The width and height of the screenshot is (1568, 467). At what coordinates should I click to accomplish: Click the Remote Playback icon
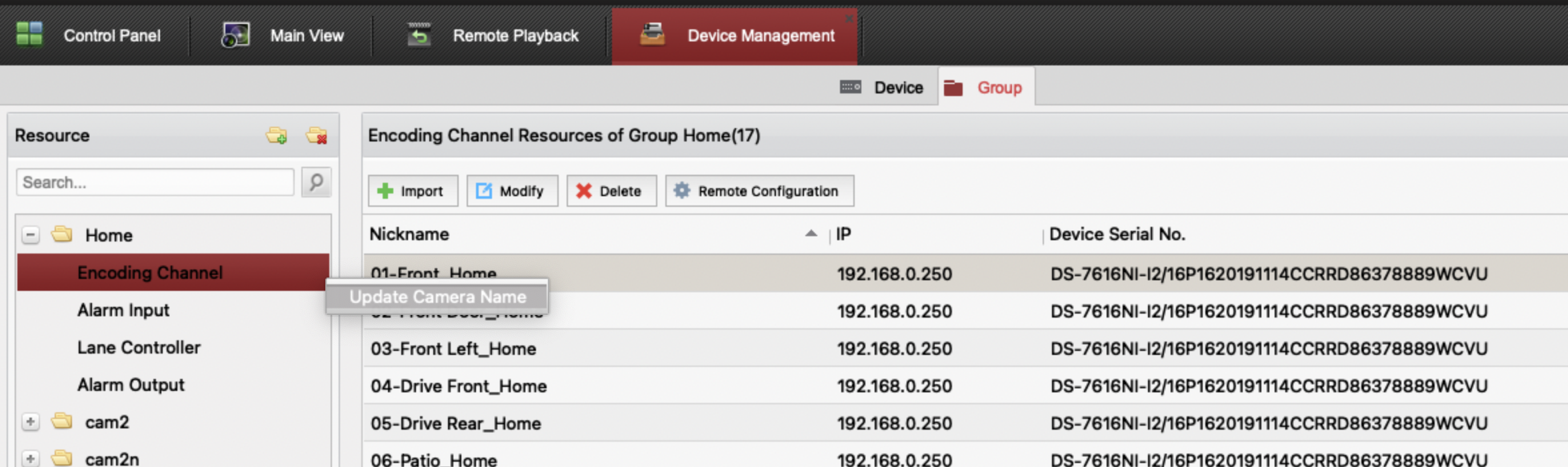(419, 35)
